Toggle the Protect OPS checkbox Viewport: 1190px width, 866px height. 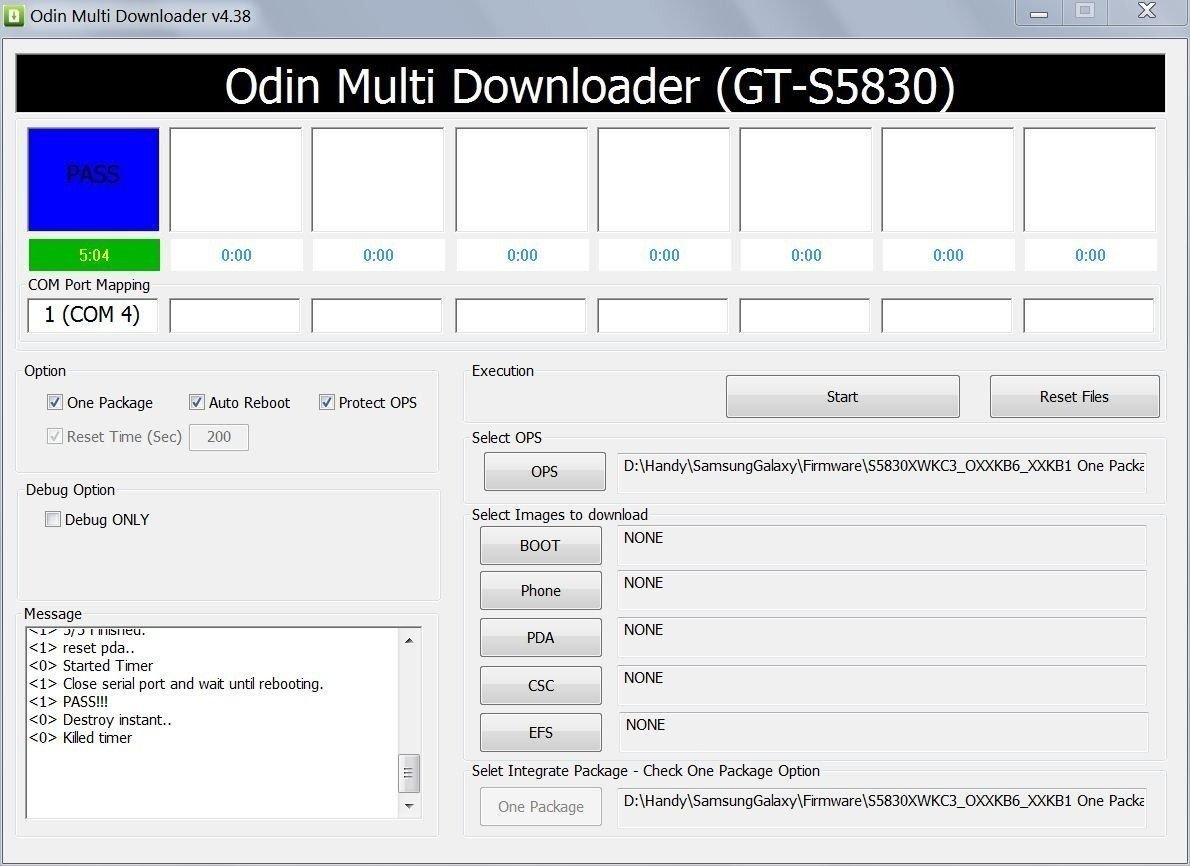click(326, 402)
